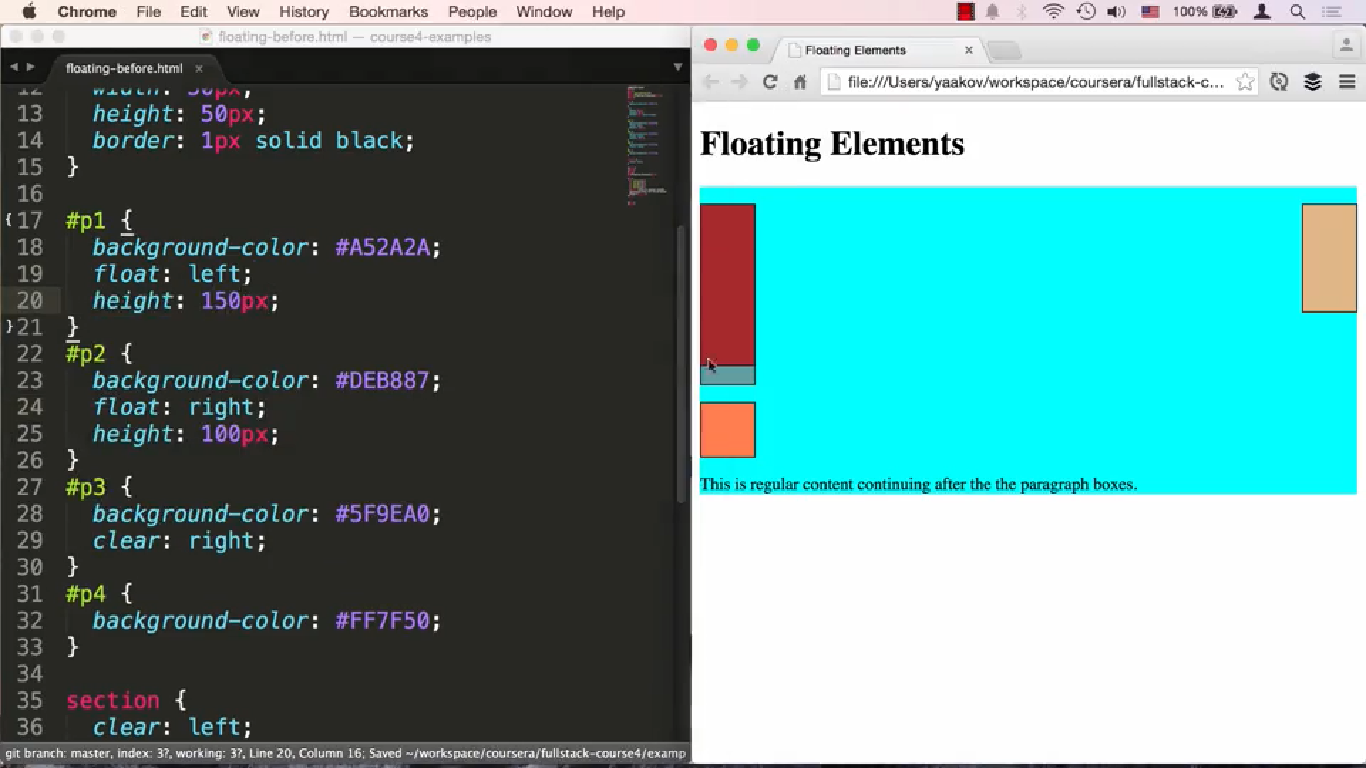Open the Chrome bookmarks star icon
The width and height of the screenshot is (1366, 768).
point(1243,82)
